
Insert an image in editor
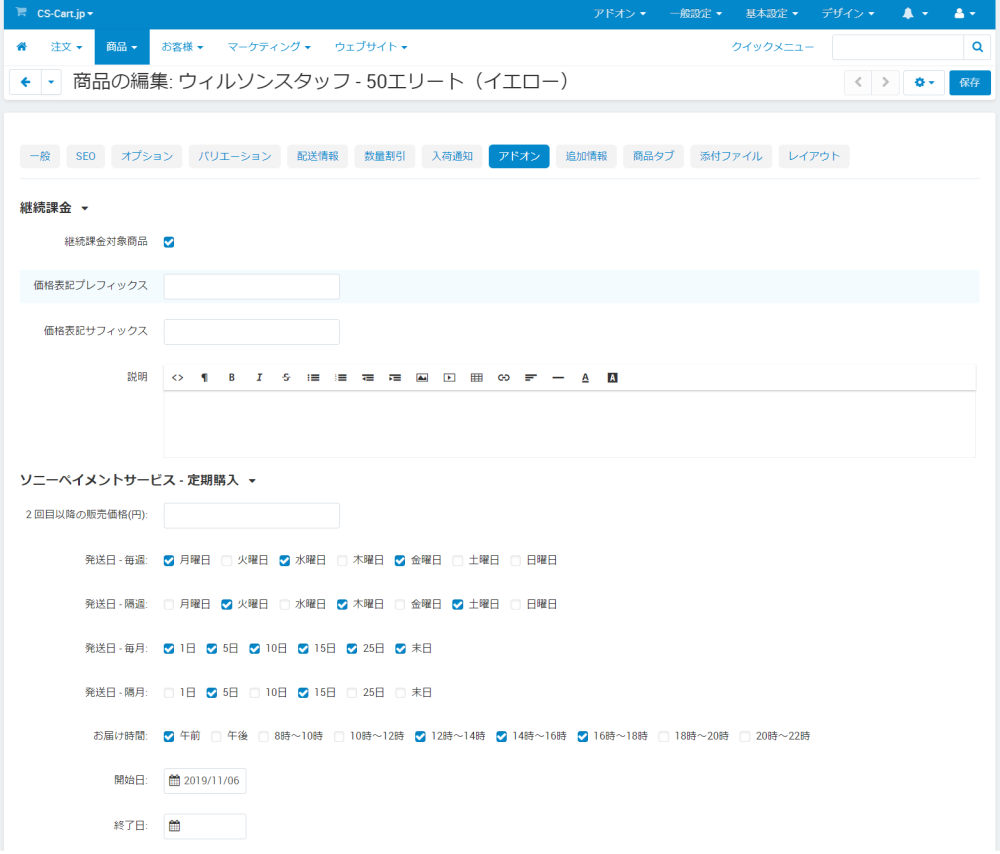[422, 378]
